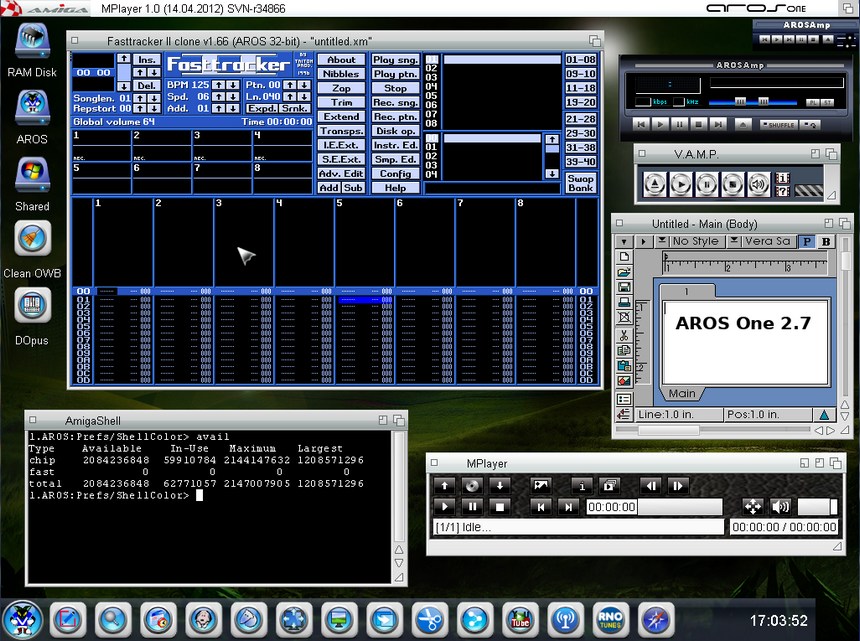Click the AmigaShell vertical scrollbar

399,486
